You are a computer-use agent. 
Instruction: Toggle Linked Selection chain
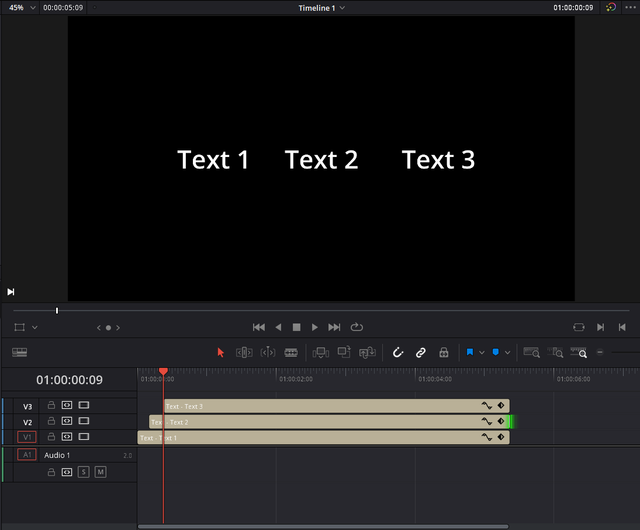pos(420,352)
